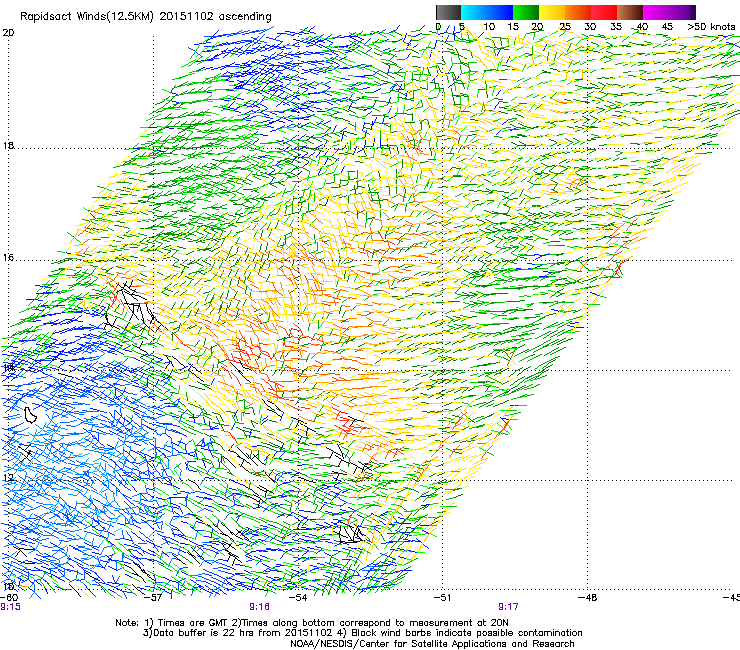740x650 pixels.
Task: Click the green 15-20 knots color band
Action: pos(526,12)
